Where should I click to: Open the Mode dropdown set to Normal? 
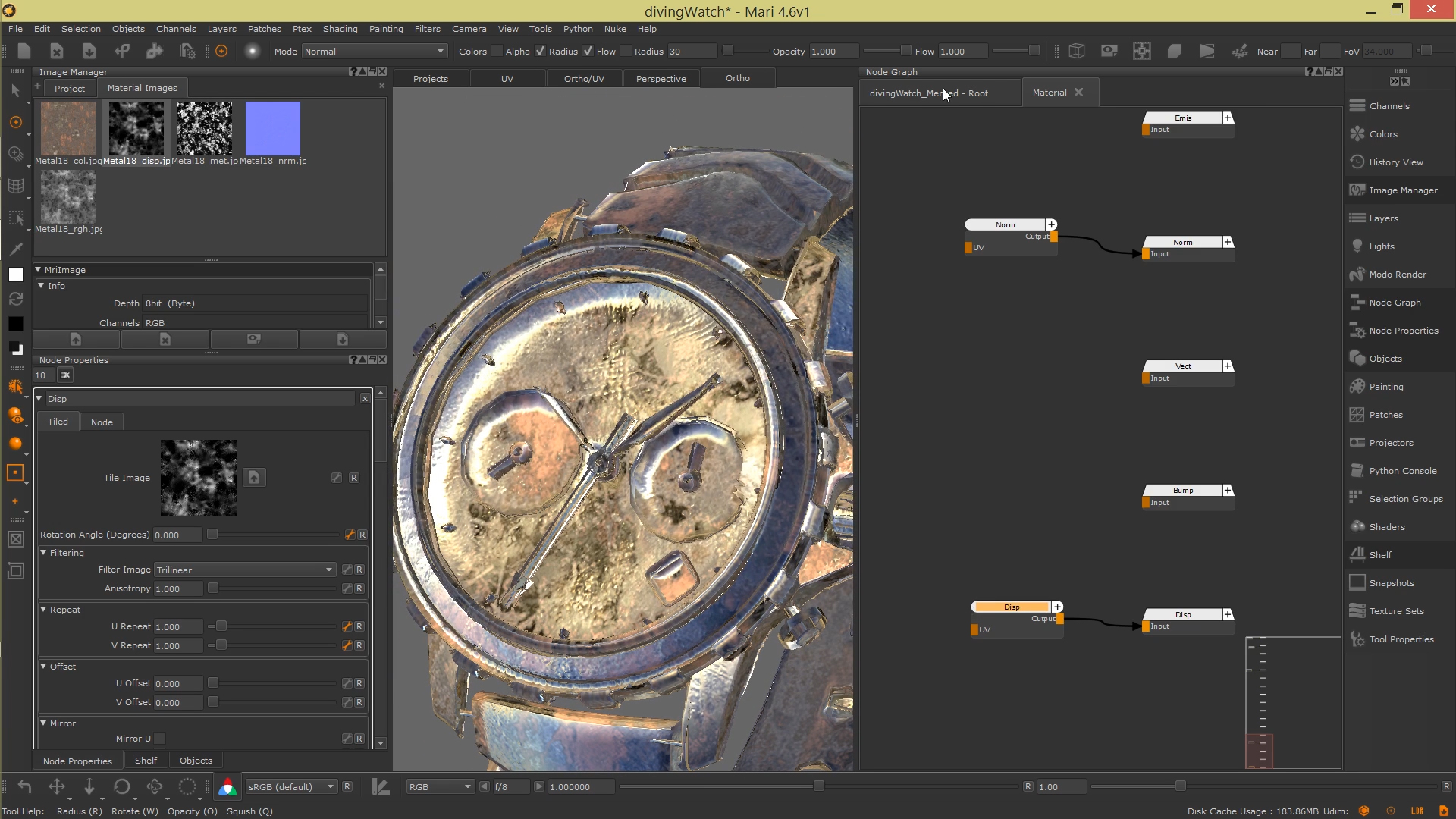[x=373, y=51]
